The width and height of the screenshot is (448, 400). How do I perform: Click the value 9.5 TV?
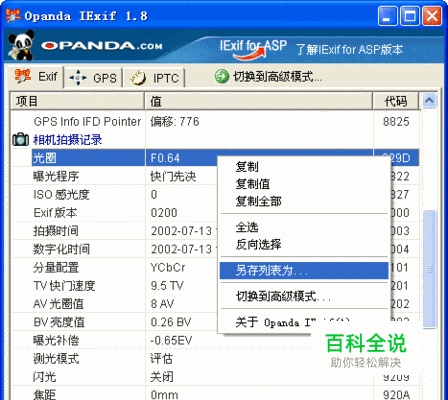[x=167, y=286]
